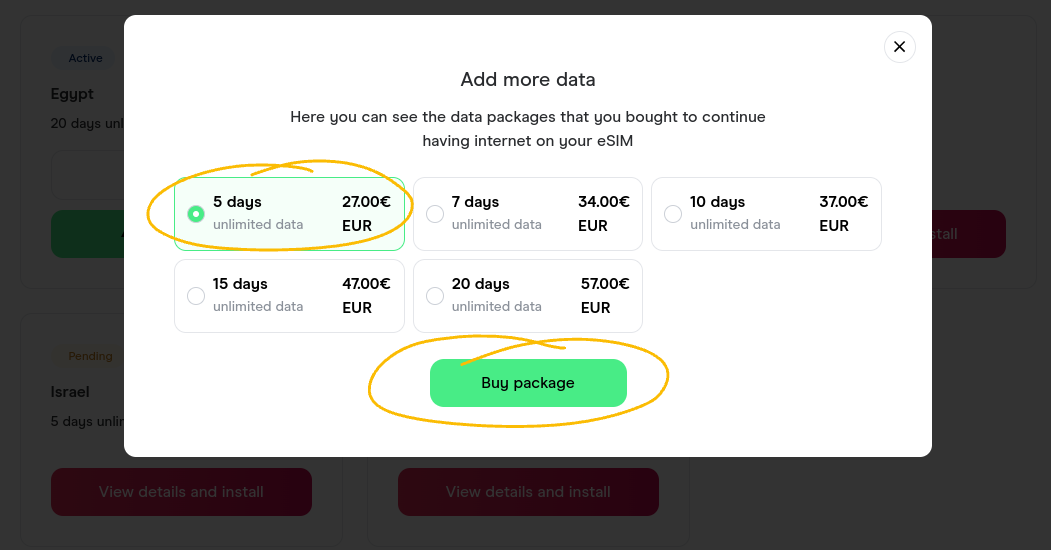Click the 47.00€ EUR price label

click(366, 295)
